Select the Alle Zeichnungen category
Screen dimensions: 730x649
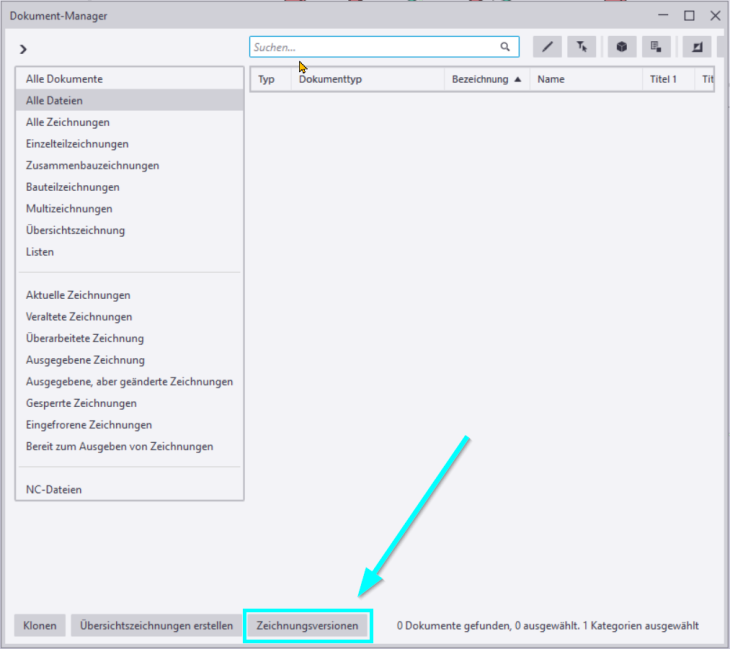(129, 122)
